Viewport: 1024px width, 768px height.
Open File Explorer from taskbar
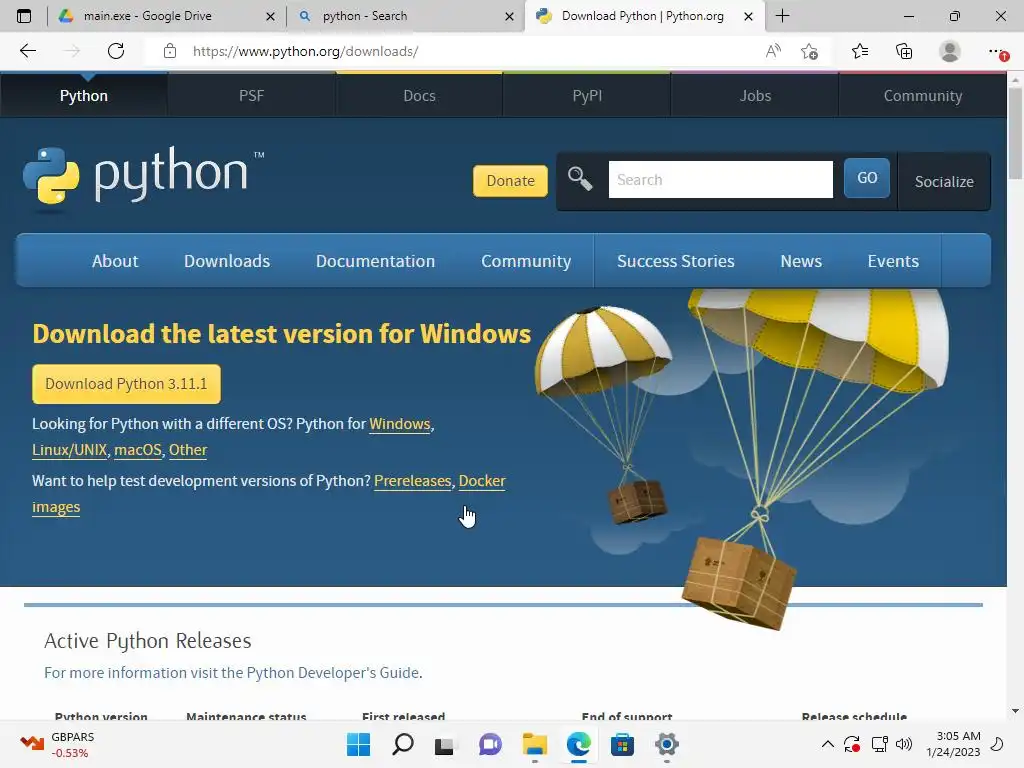point(534,744)
